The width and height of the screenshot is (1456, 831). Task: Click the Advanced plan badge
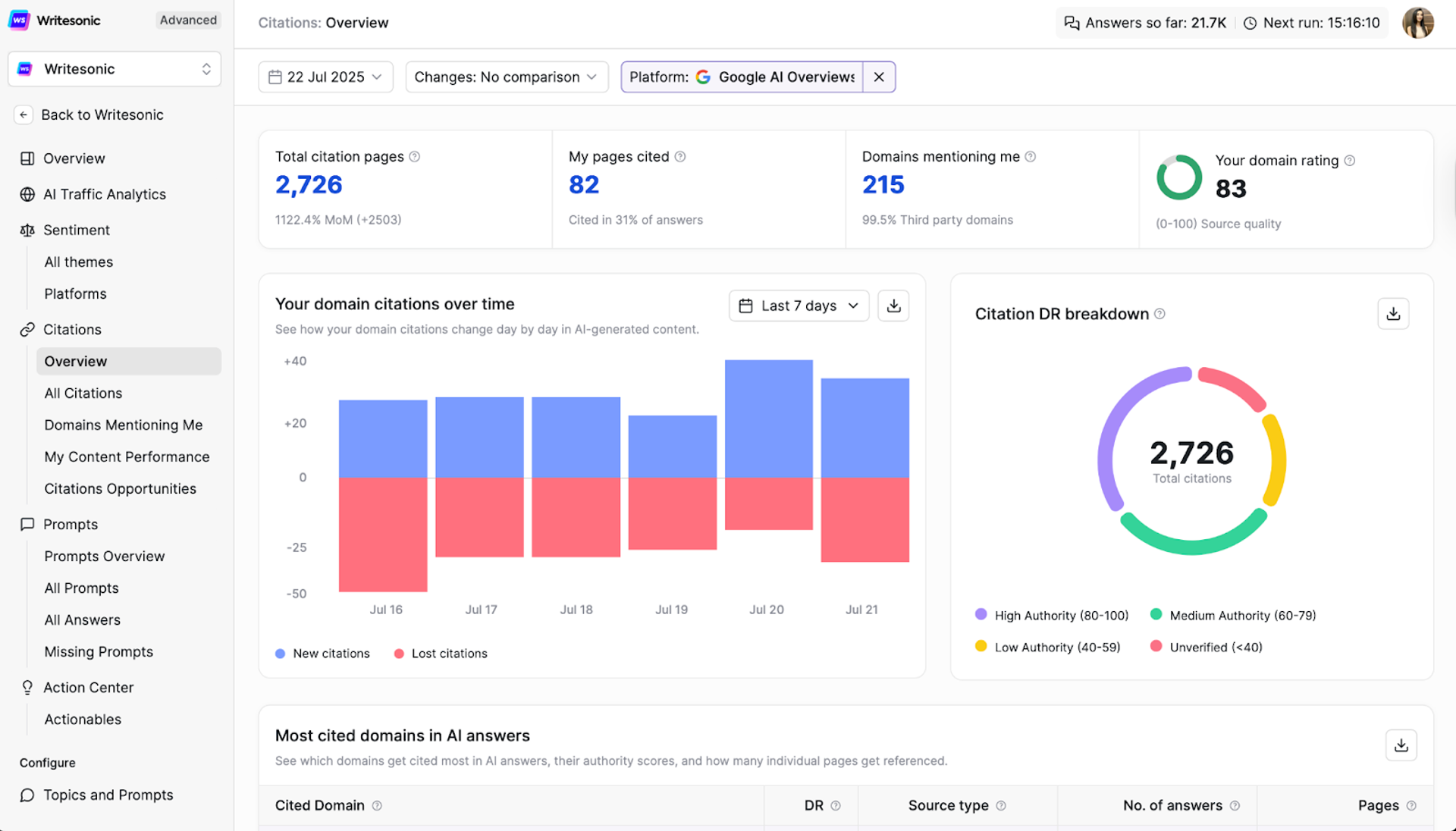coord(188,20)
